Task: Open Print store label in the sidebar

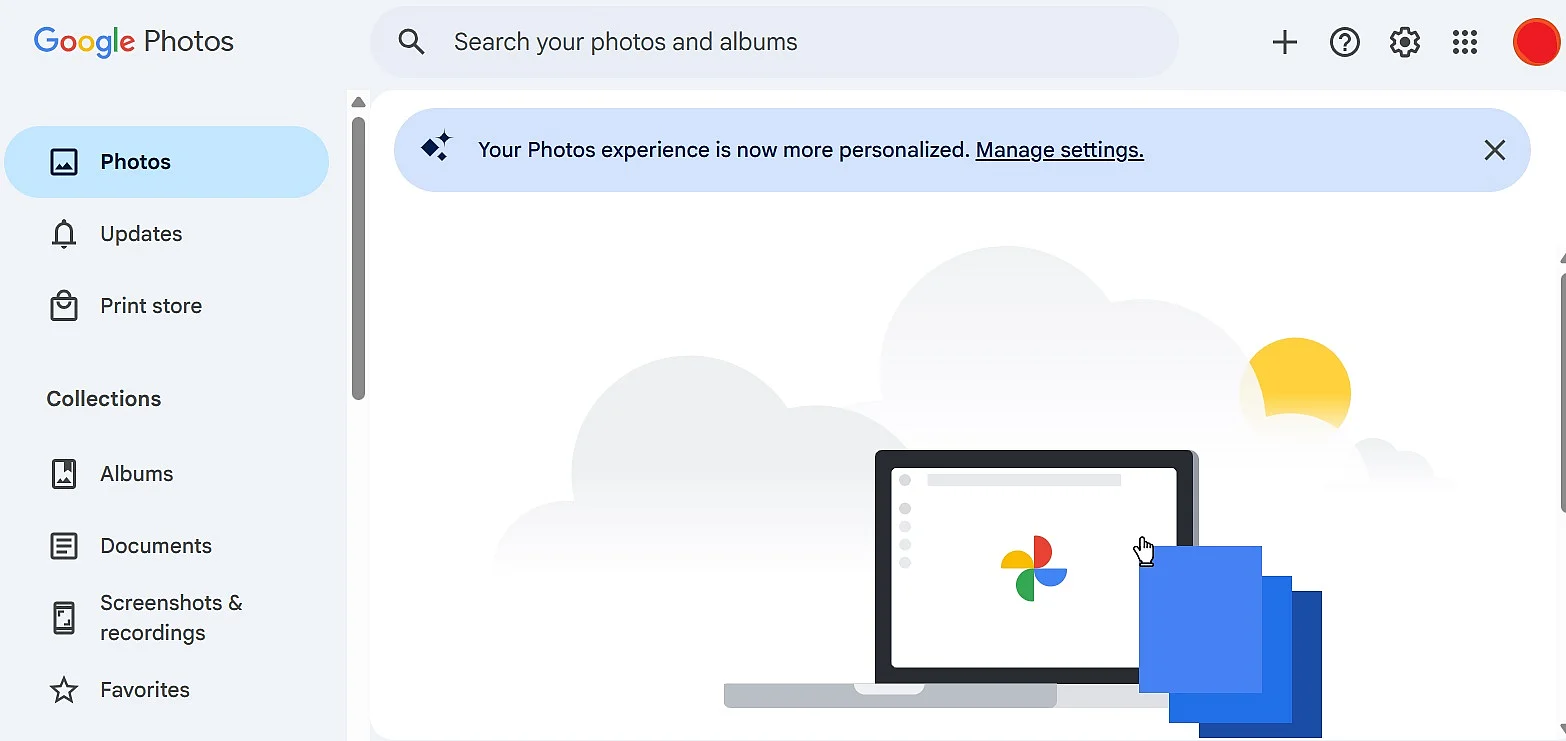Action: (151, 306)
